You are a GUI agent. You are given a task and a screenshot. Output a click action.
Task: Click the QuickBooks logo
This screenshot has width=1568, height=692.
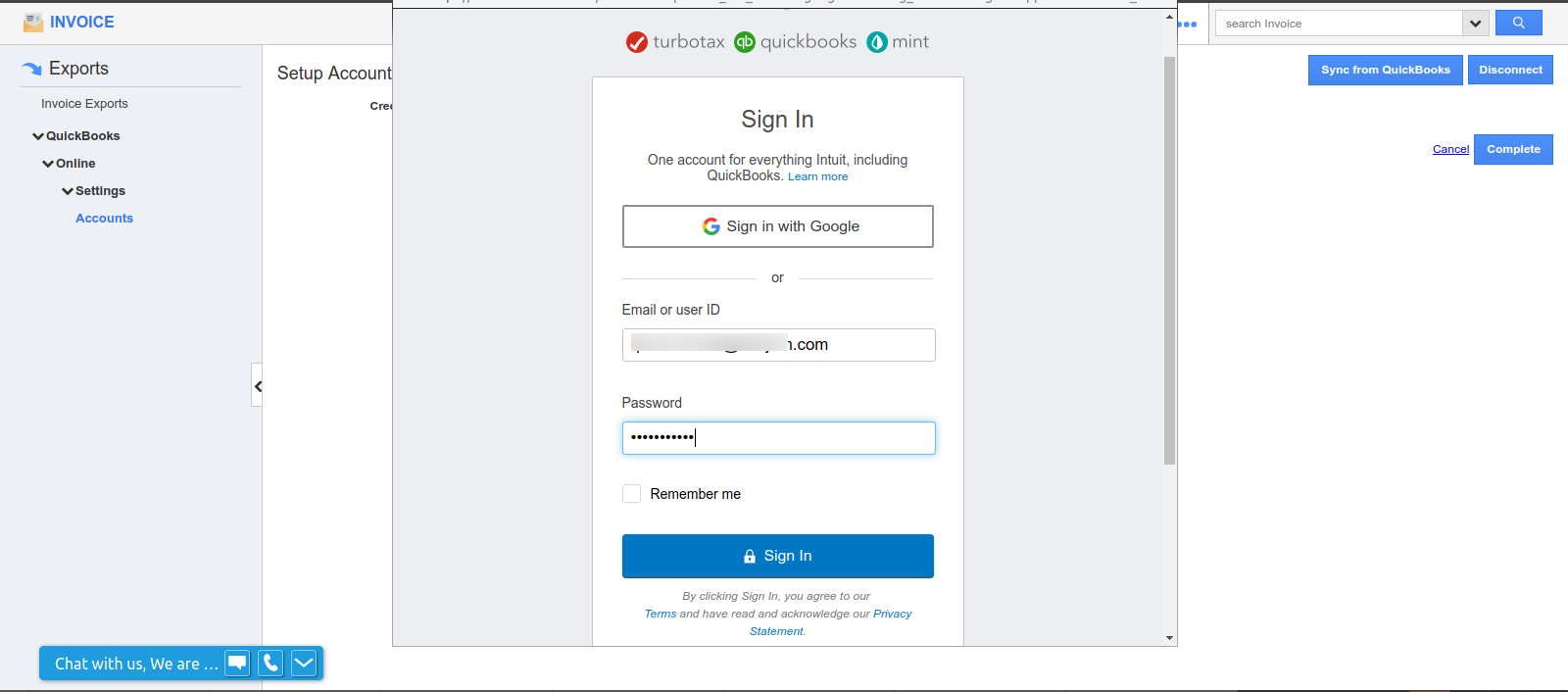pos(796,42)
